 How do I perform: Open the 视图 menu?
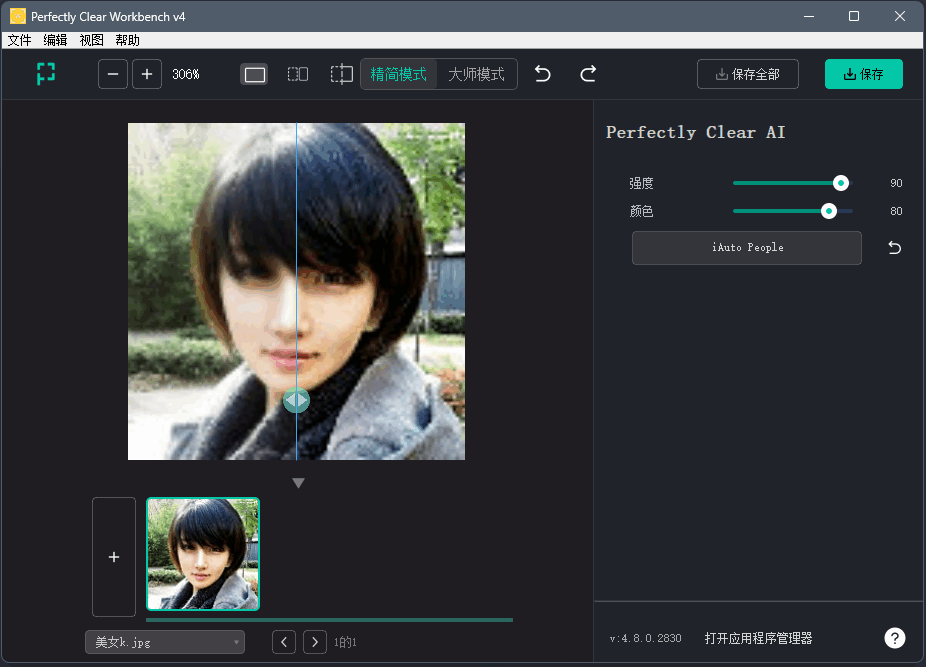[91, 40]
